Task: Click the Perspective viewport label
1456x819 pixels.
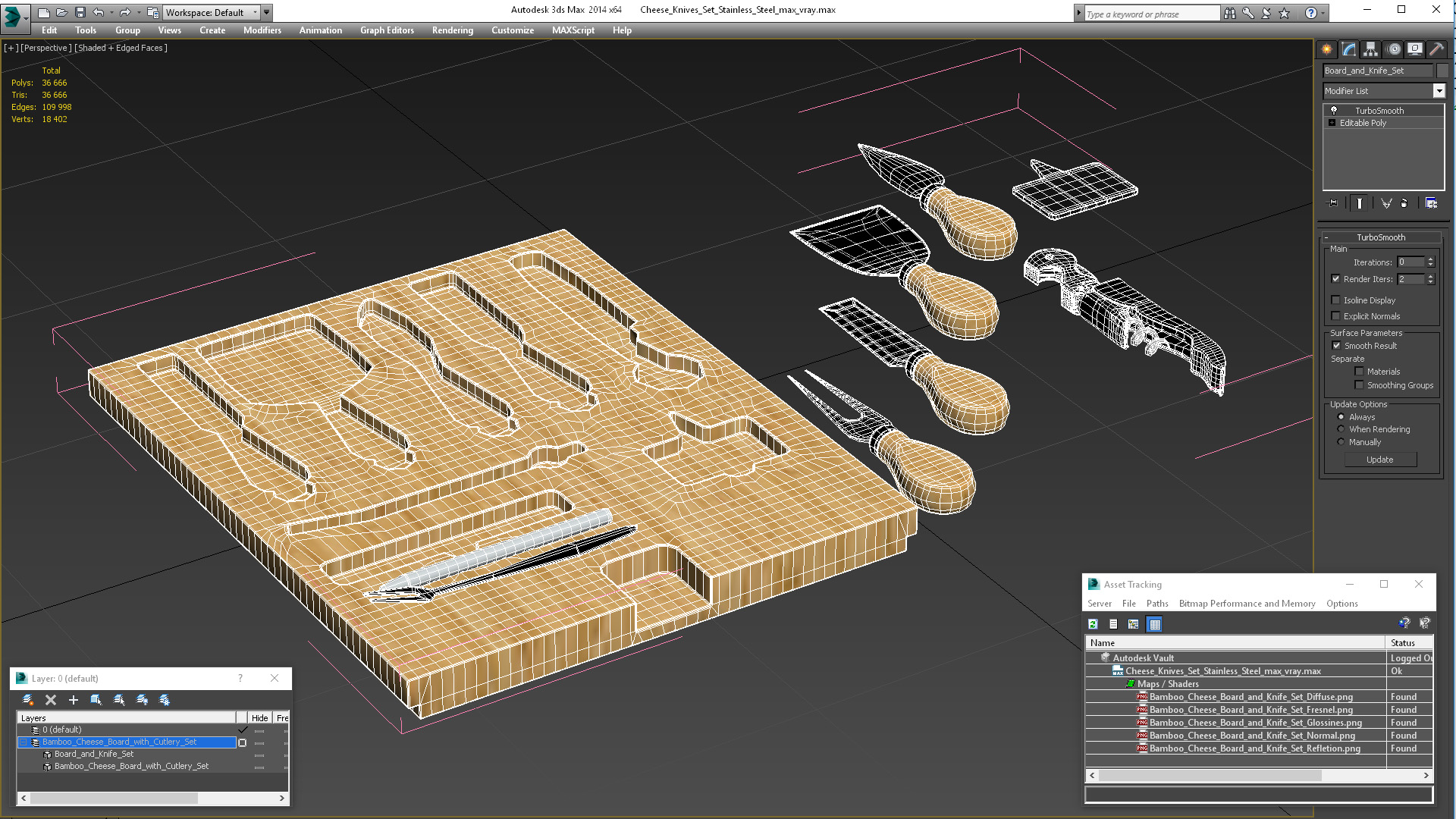Action: (45, 47)
